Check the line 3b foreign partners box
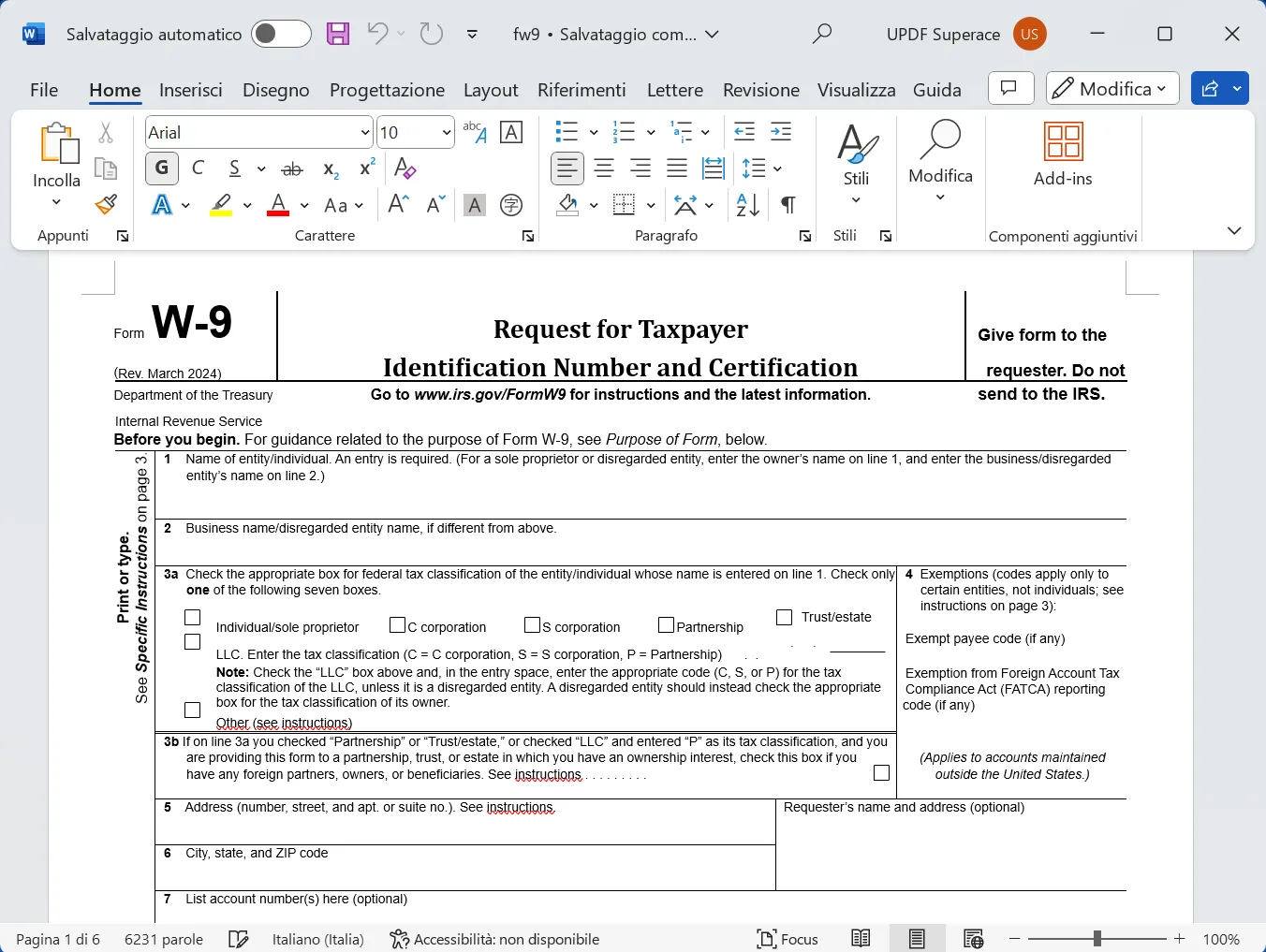The width and height of the screenshot is (1266, 952). tap(881, 773)
